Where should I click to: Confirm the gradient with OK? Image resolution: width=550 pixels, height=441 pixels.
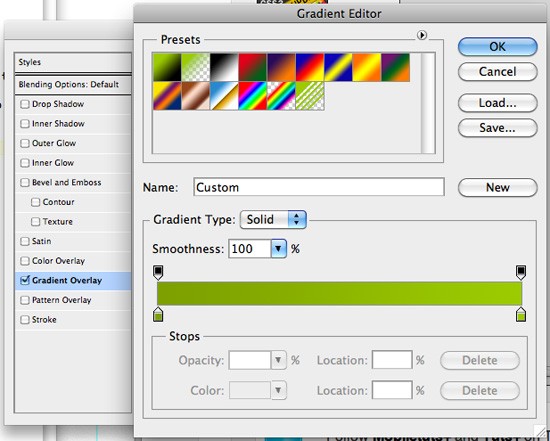tap(497, 47)
